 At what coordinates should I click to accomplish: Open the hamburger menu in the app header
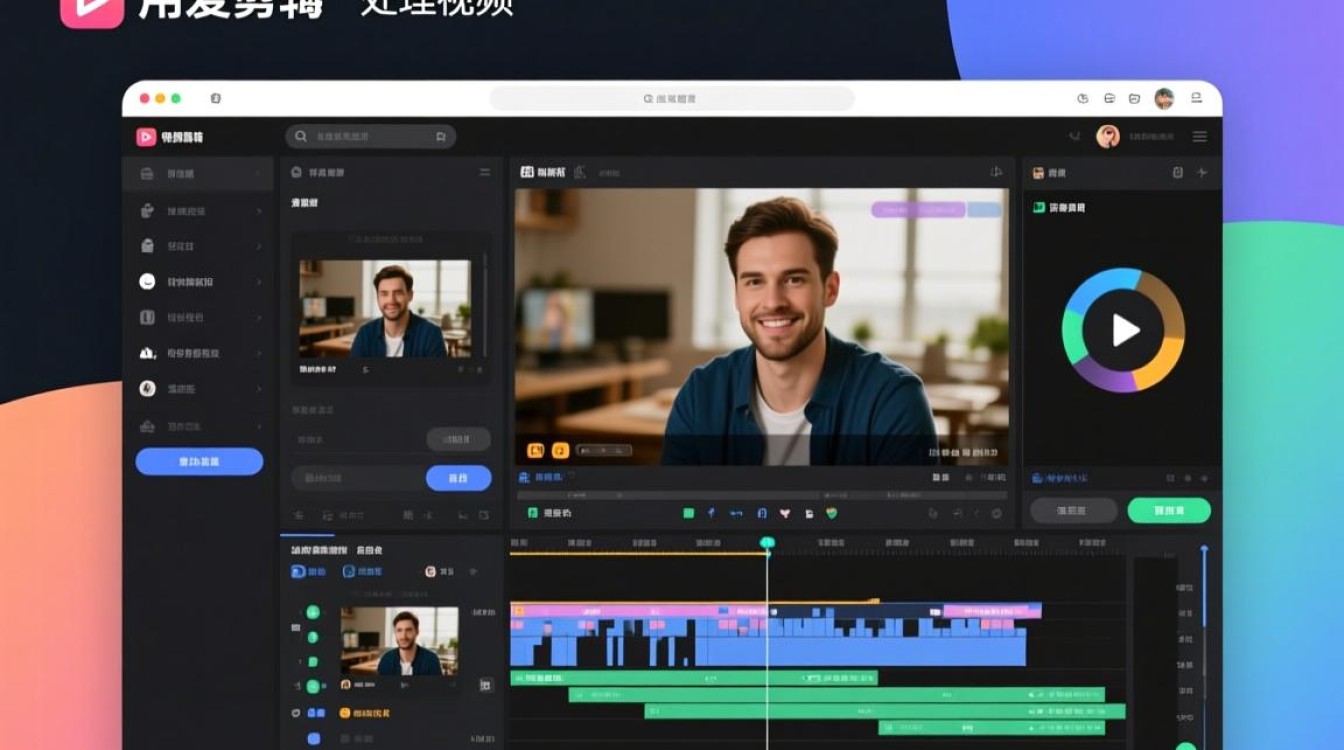click(1200, 137)
